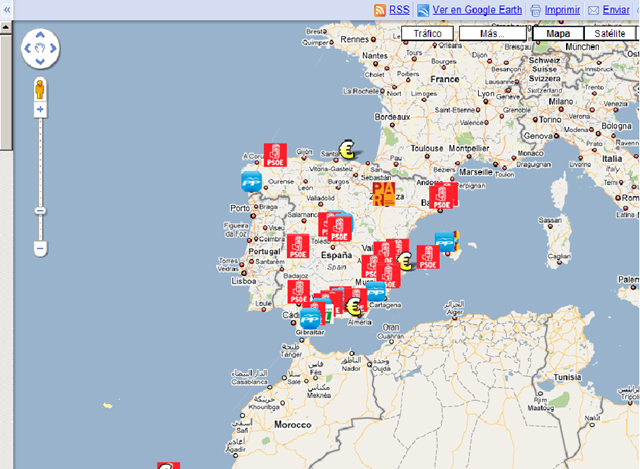Click the scrollbar up arrow
This screenshot has height=469, width=640.
pyautogui.click(x=6, y=27)
